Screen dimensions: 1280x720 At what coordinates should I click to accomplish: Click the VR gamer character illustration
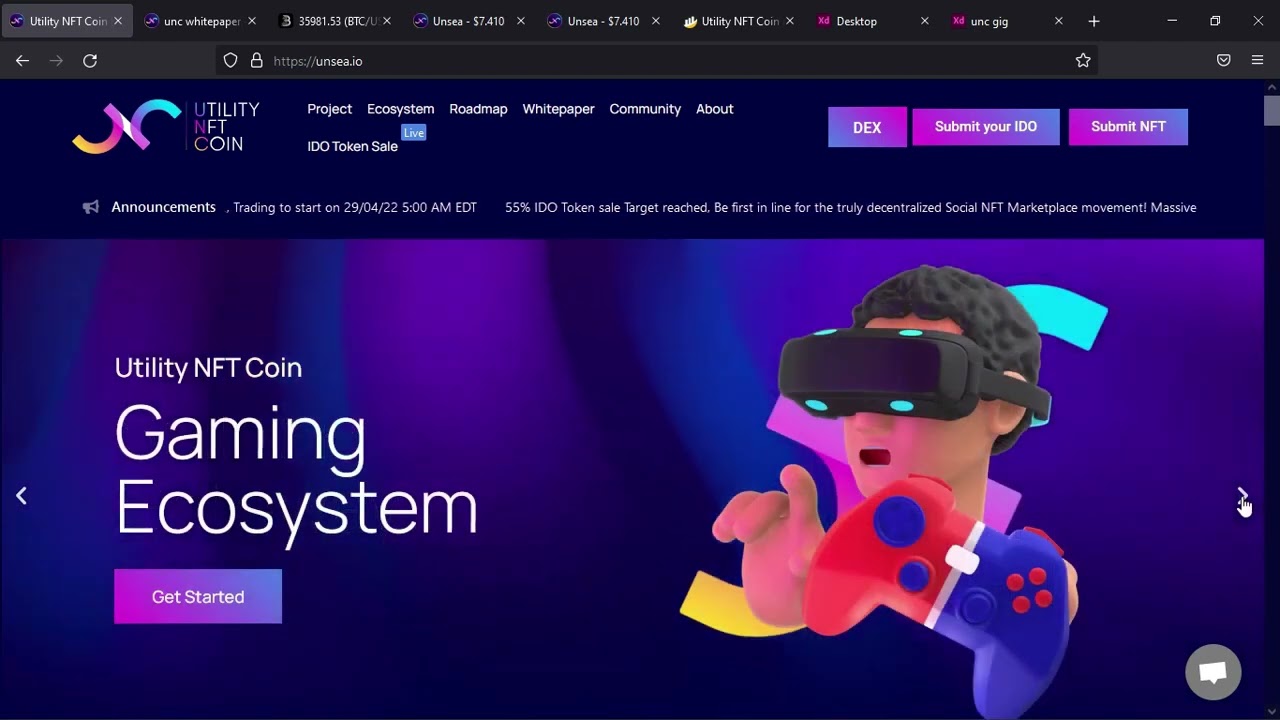pyautogui.click(x=896, y=490)
